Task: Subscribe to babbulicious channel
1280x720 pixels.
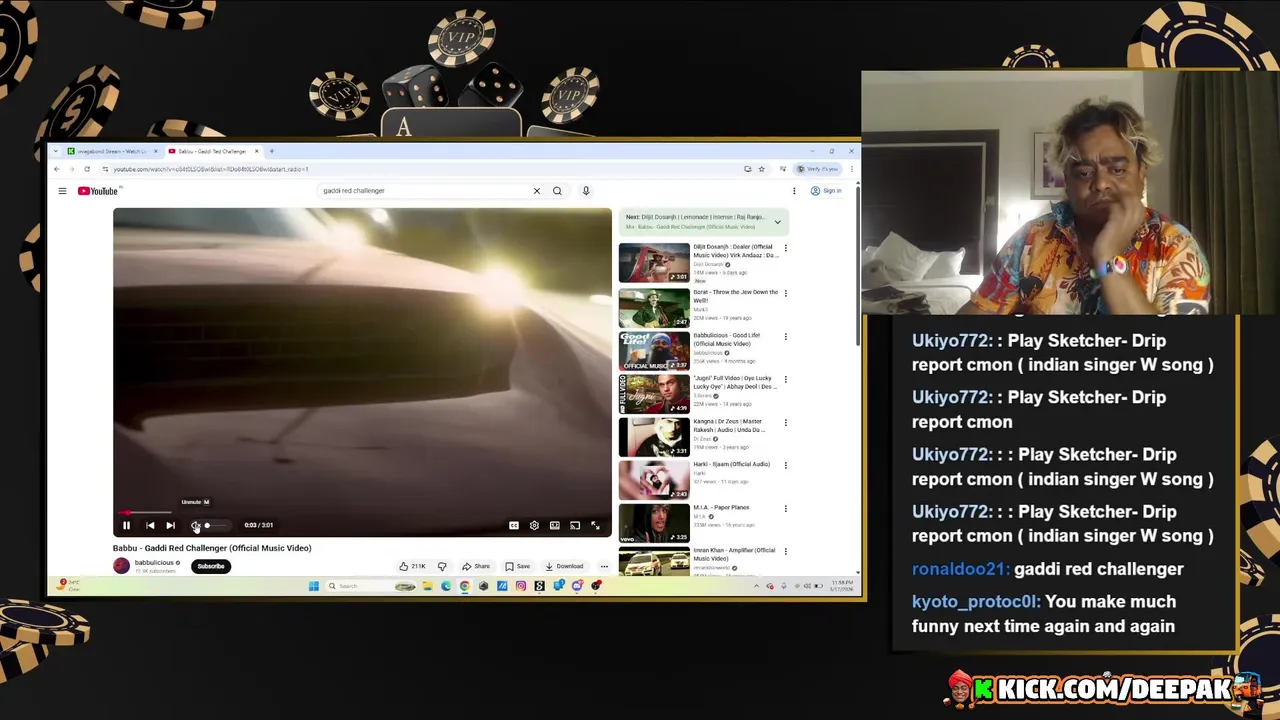Action: (211, 566)
